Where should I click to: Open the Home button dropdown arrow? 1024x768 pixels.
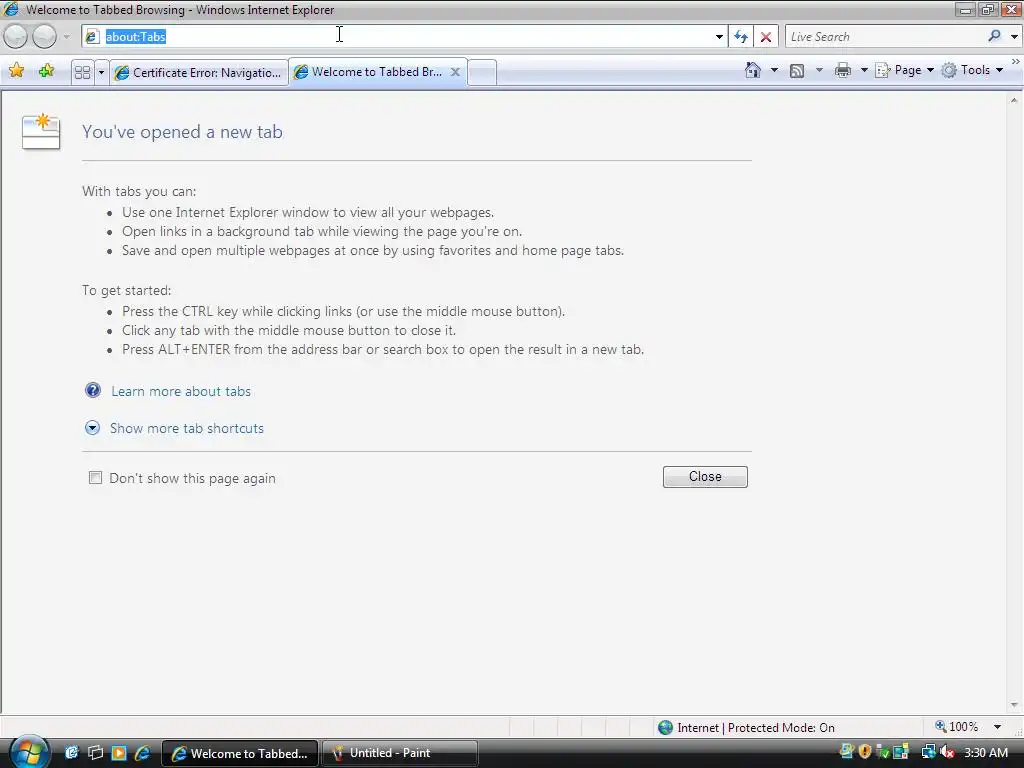coord(775,70)
